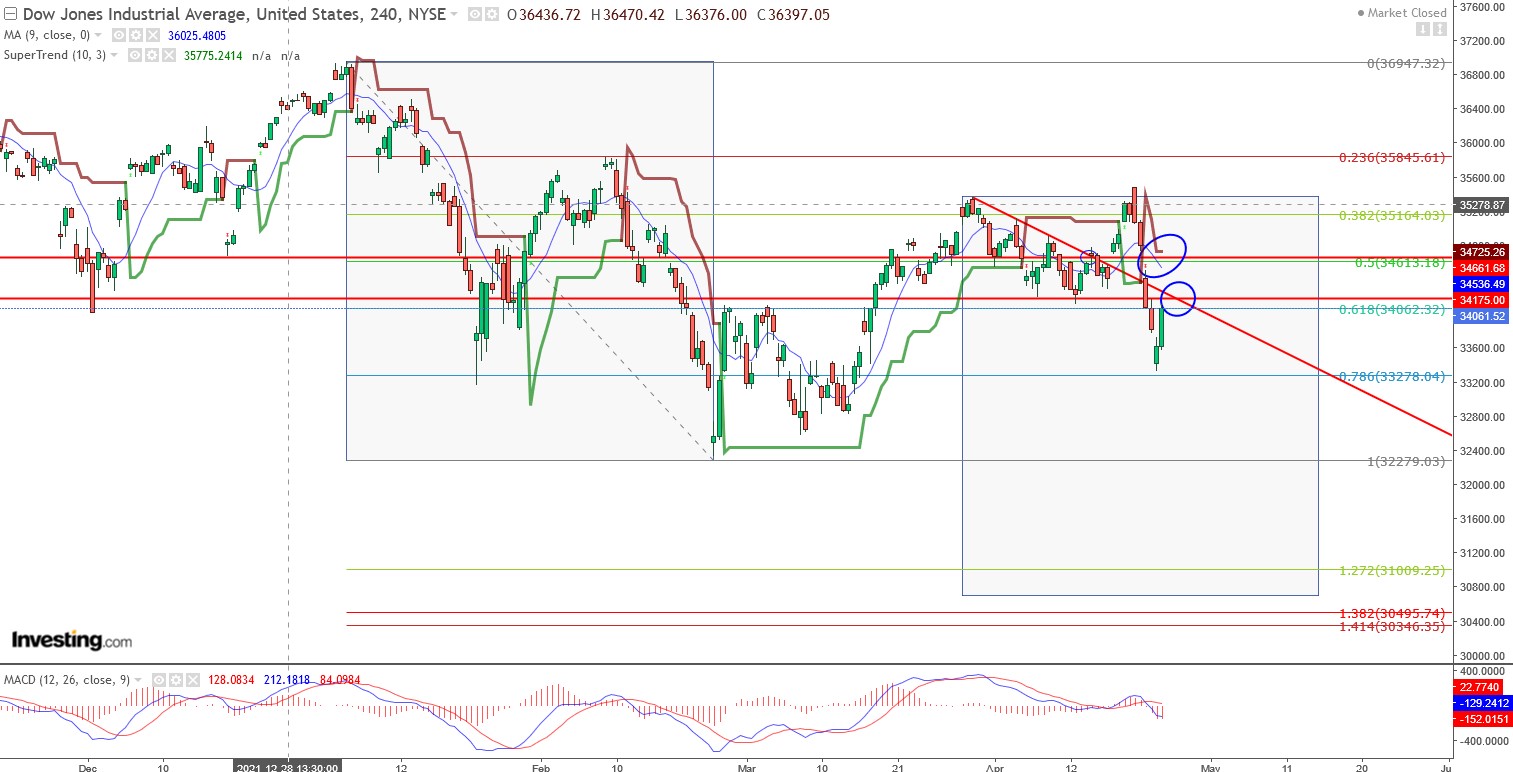Open the SuperTrend settings gear

tap(151, 55)
